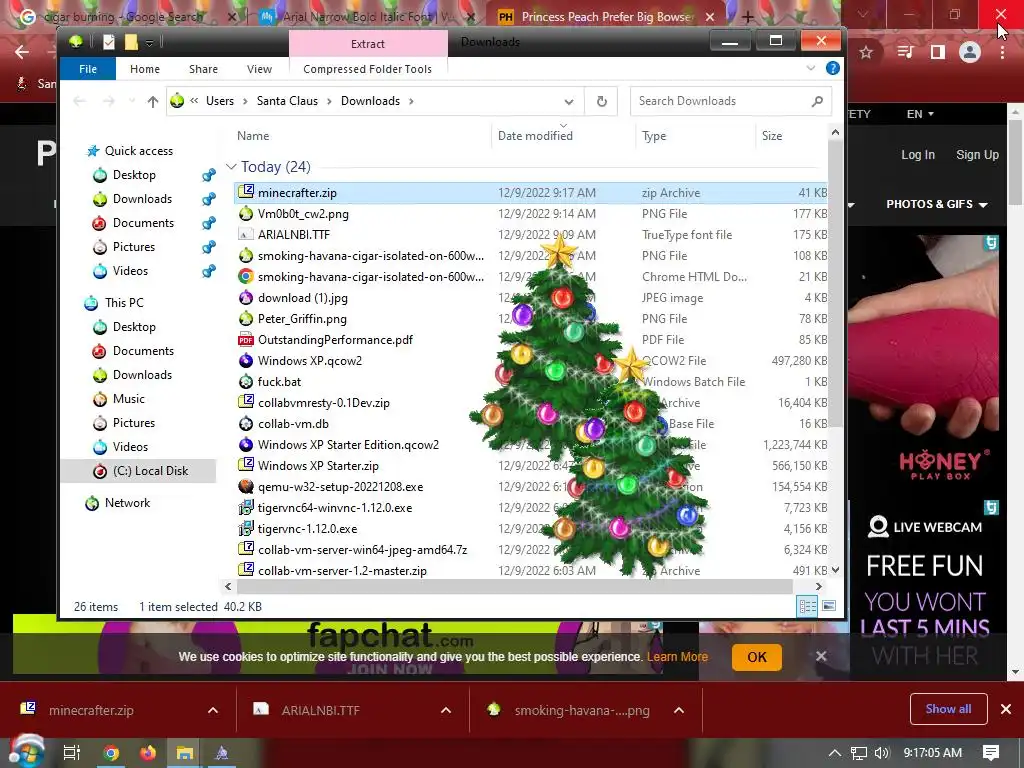The width and height of the screenshot is (1024, 768).
Task: Click the Refresh button in Explorer address bar
Action: pos(601,101)
